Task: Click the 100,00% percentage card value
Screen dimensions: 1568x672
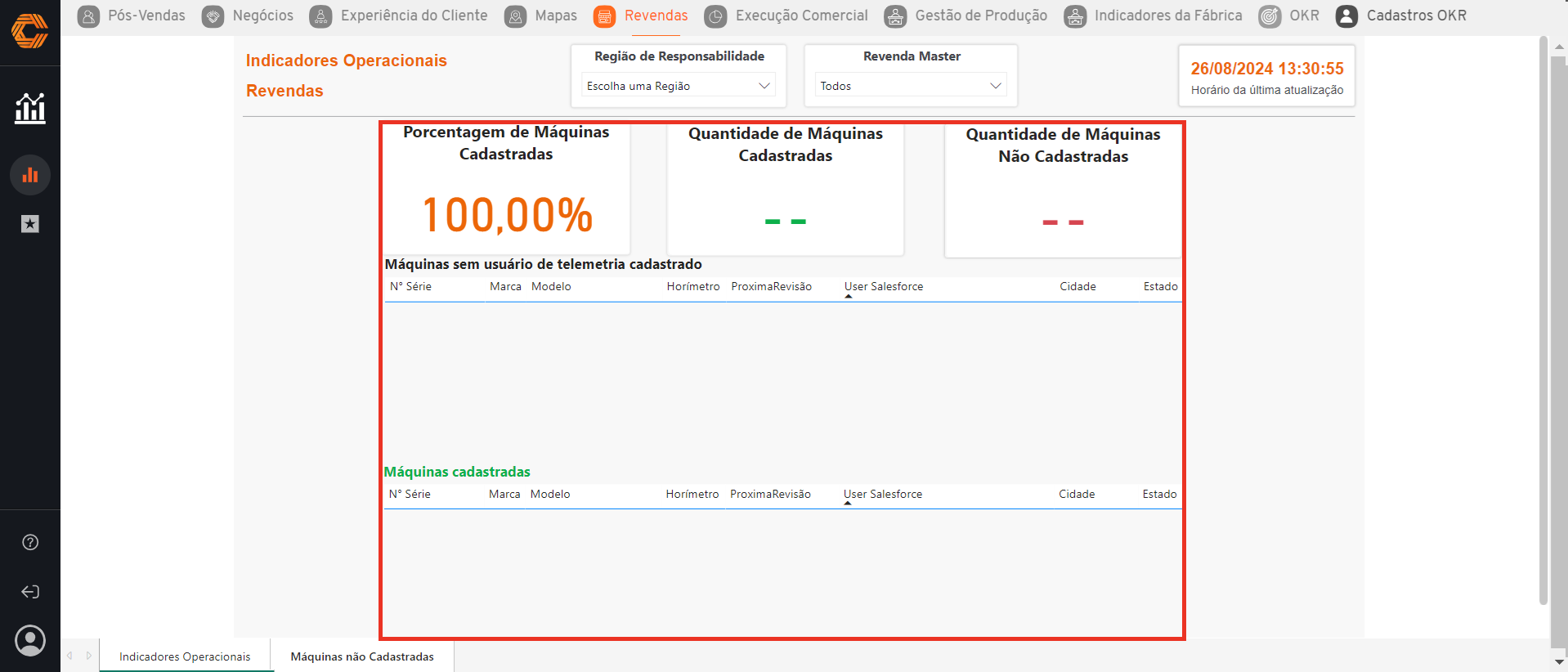Action: (x=507, y=215)
